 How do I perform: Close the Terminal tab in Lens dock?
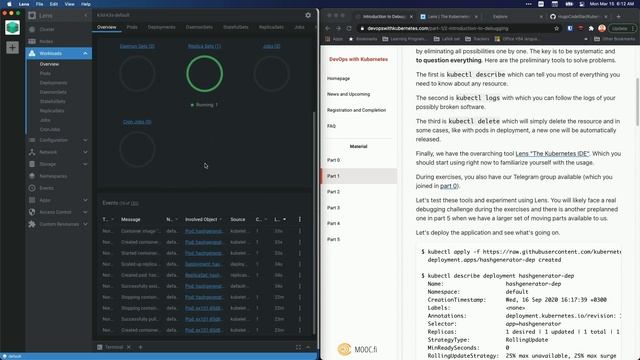129,347
